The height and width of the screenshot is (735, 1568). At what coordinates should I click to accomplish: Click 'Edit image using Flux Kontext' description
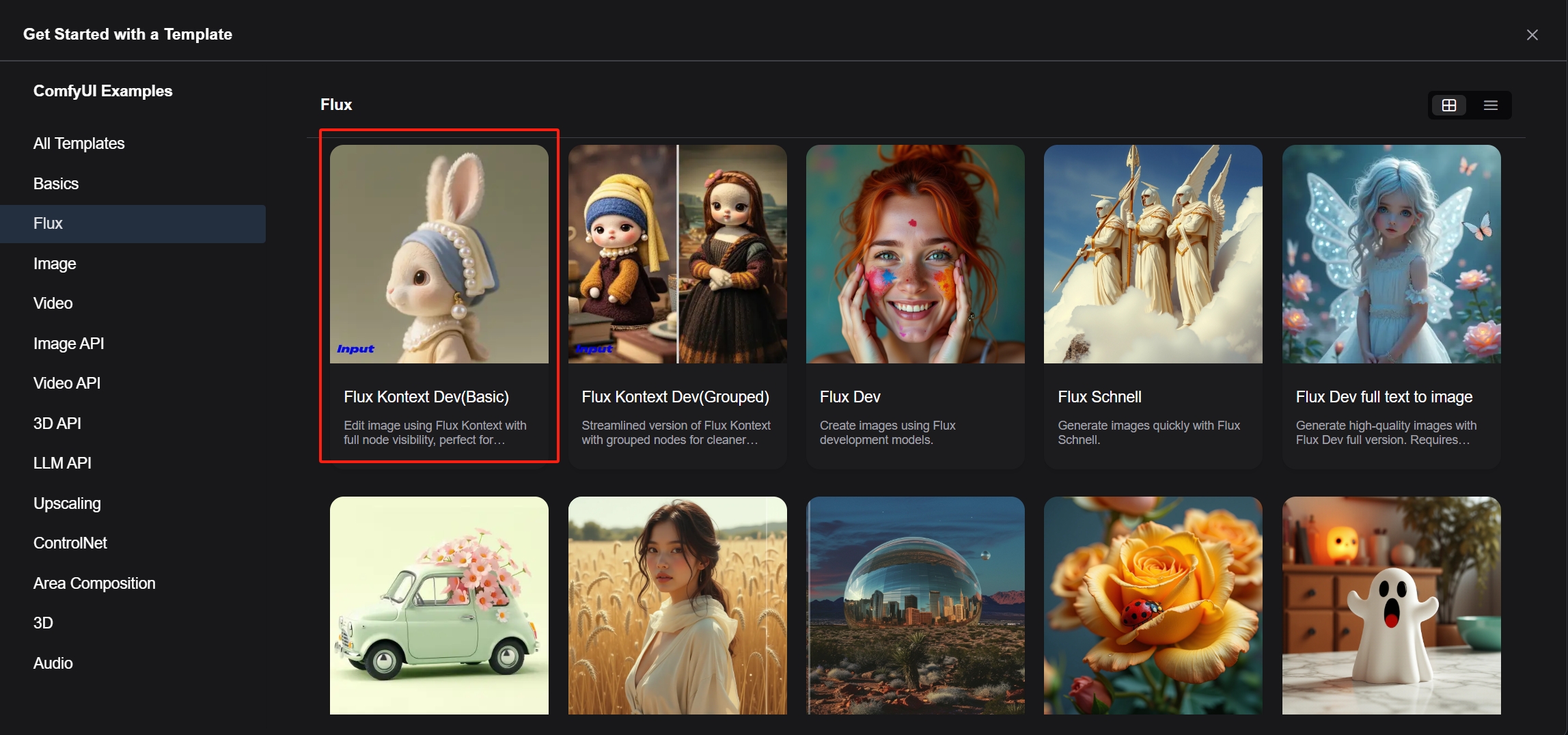[435, 432]
